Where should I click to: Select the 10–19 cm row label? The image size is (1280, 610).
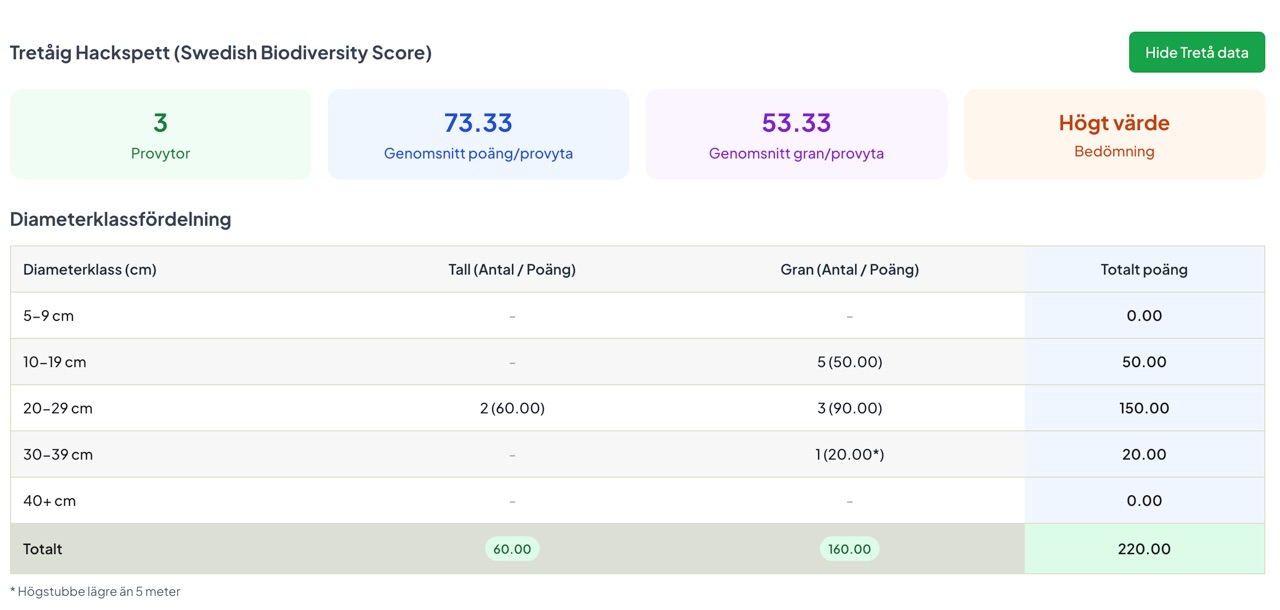55,362
